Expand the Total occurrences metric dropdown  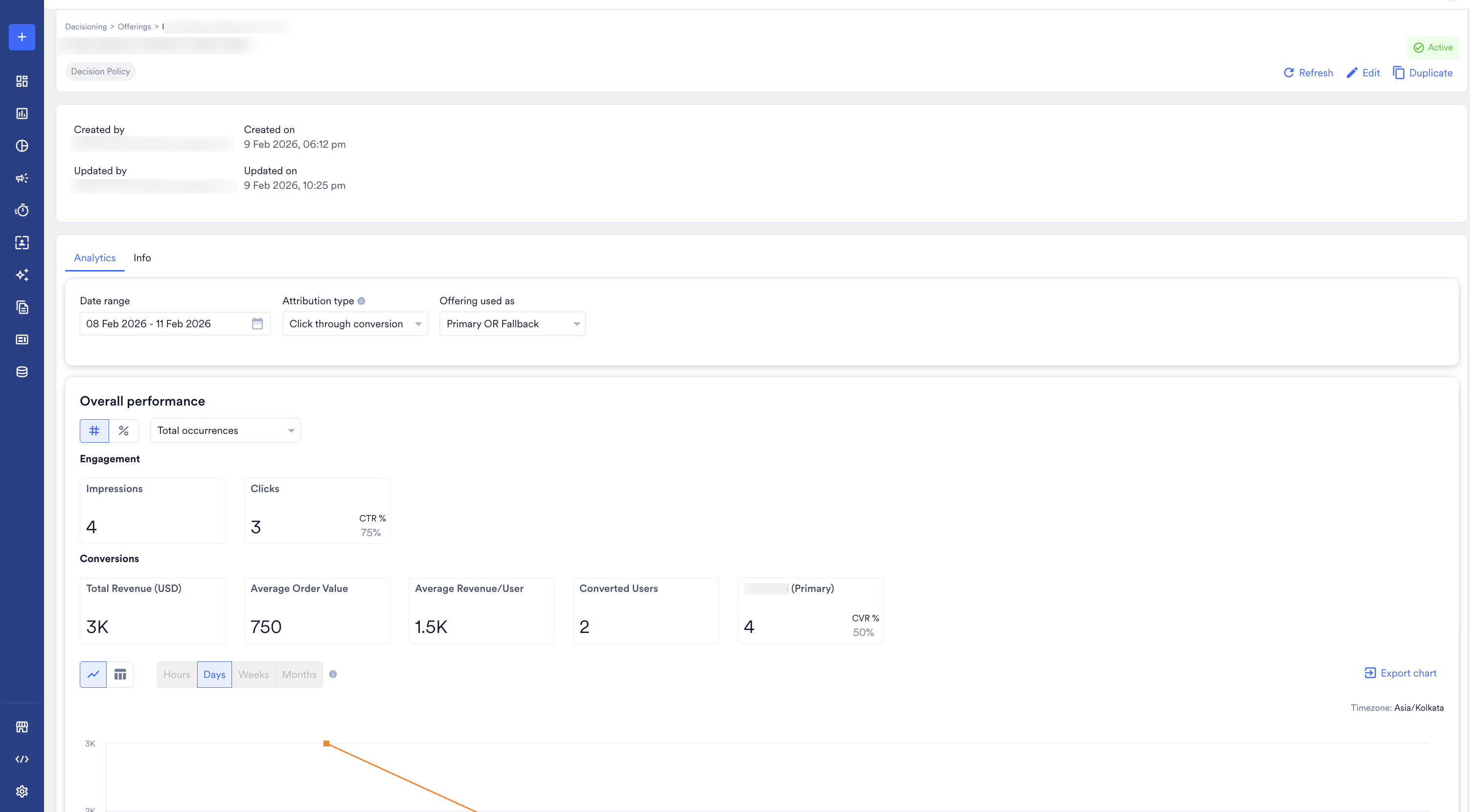coord(225,430)
